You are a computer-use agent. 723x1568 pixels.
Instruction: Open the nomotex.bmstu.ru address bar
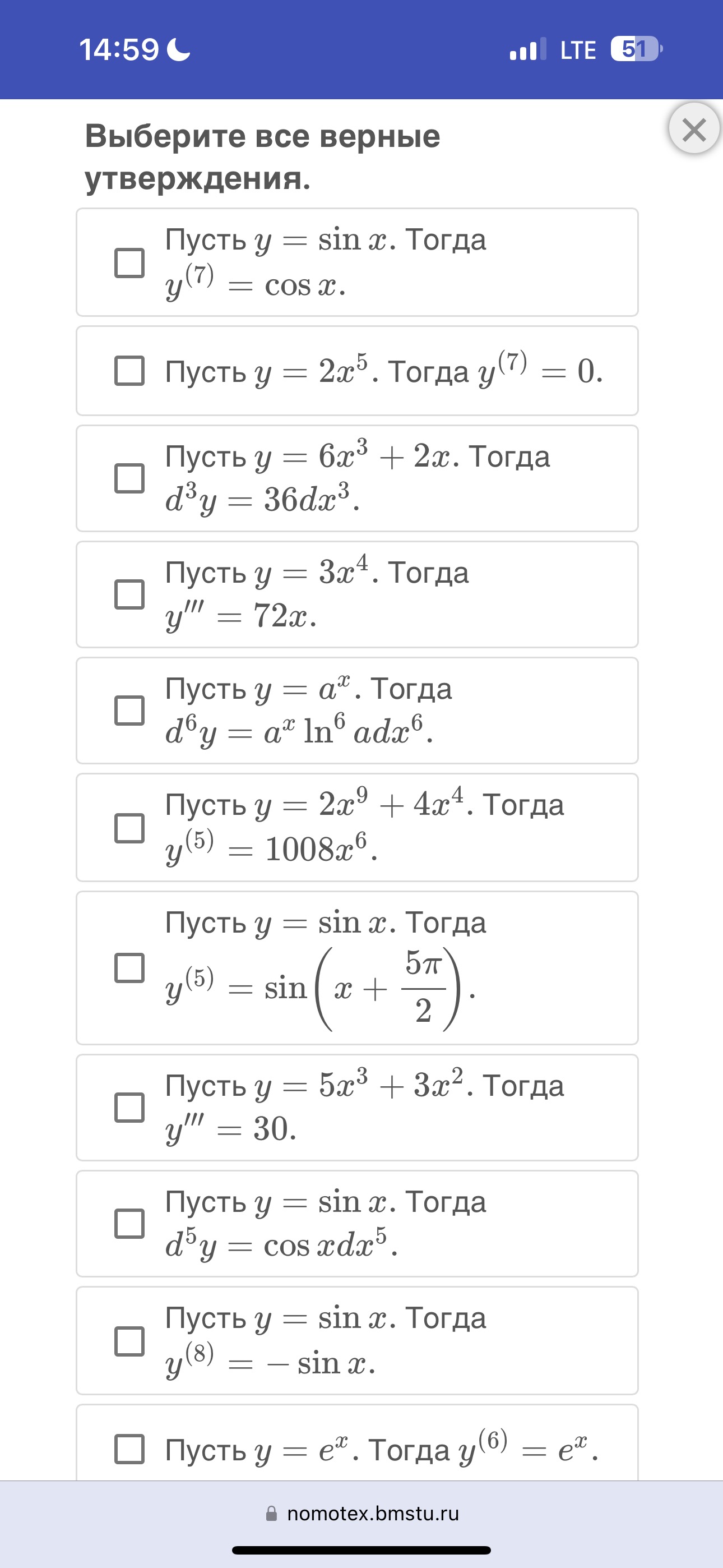(361, 1513)
